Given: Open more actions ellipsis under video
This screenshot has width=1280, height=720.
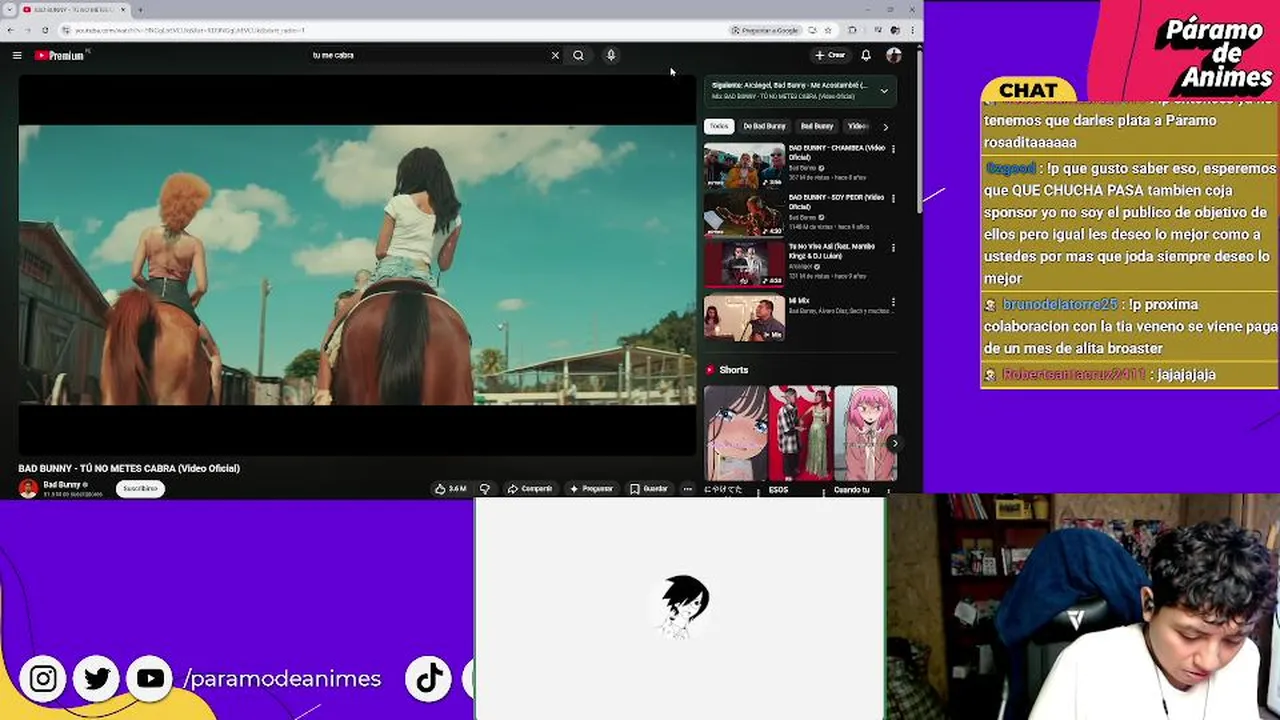Looking at the screenshot, I should [x=687, y=489].
